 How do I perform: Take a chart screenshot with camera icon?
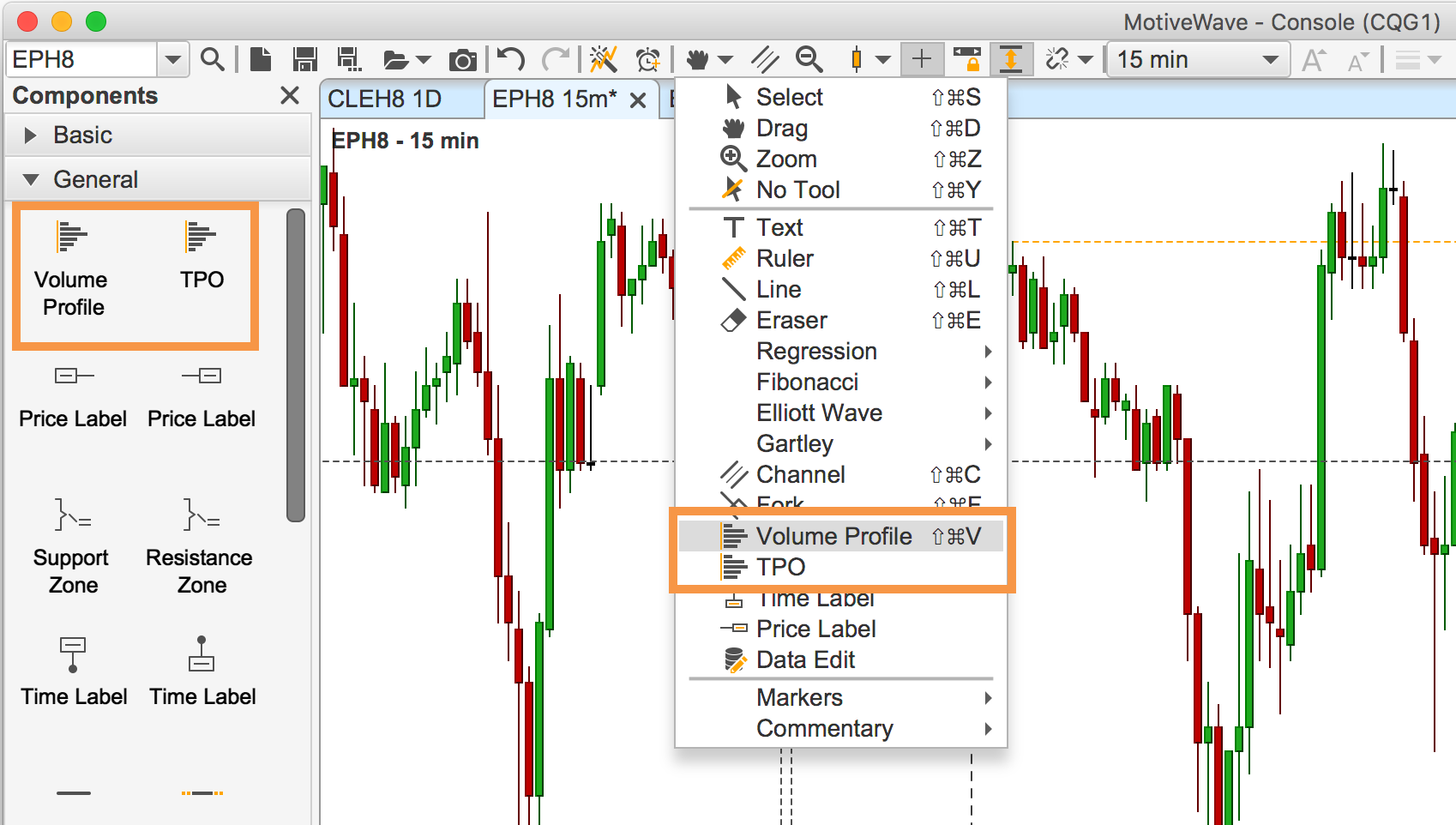[462, 60]
